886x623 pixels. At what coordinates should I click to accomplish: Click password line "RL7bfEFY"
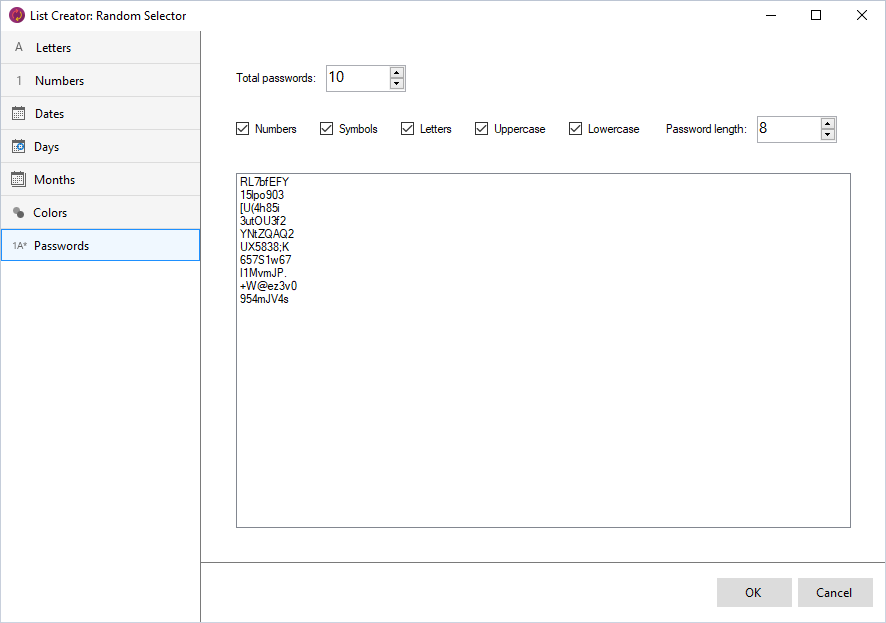[264, 182]
